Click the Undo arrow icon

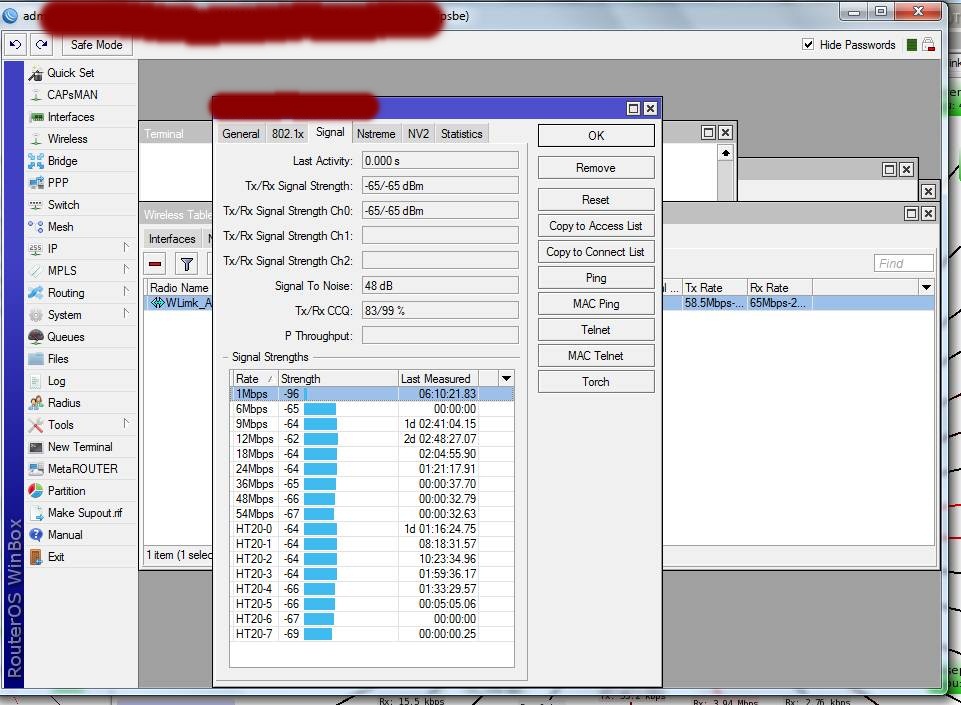[x=14, y=44]
